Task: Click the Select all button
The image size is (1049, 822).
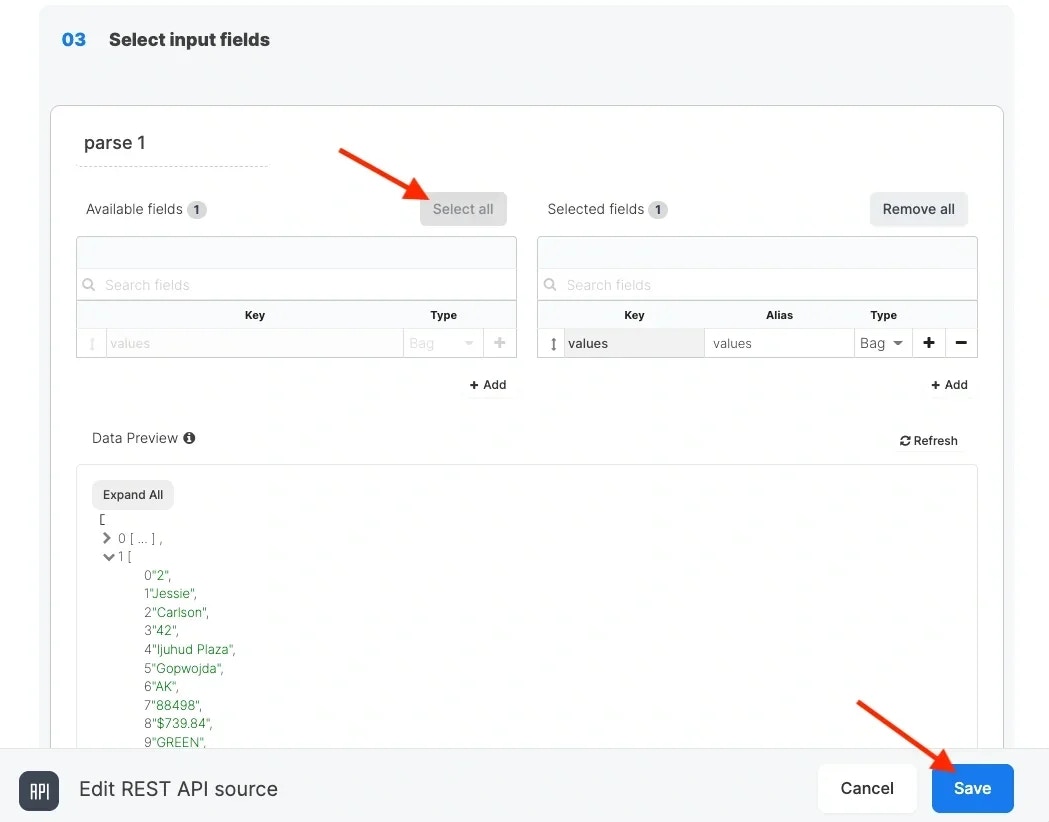Action: click(463, 209)
